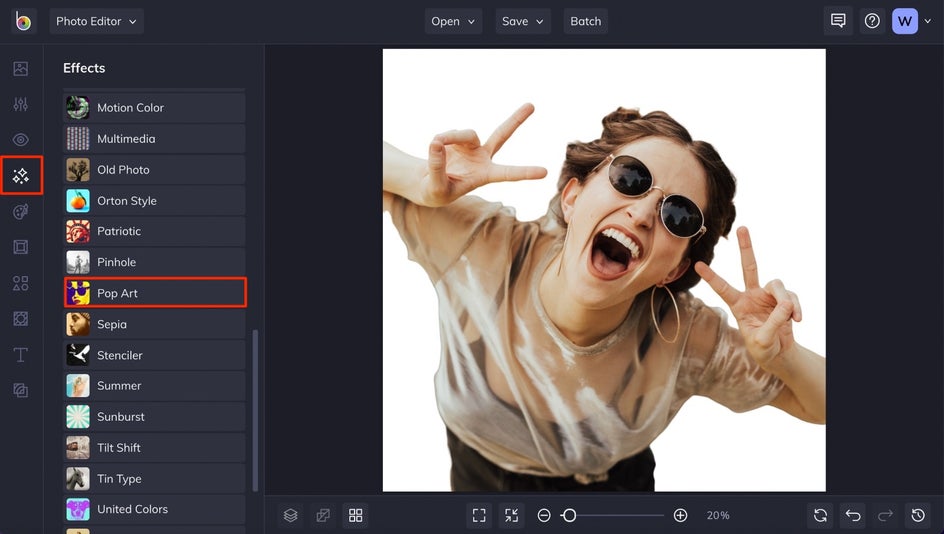The height and width of the screenshot is (534, 944).
Task: Select the Orton Style effect
Action: pos(154,200)
